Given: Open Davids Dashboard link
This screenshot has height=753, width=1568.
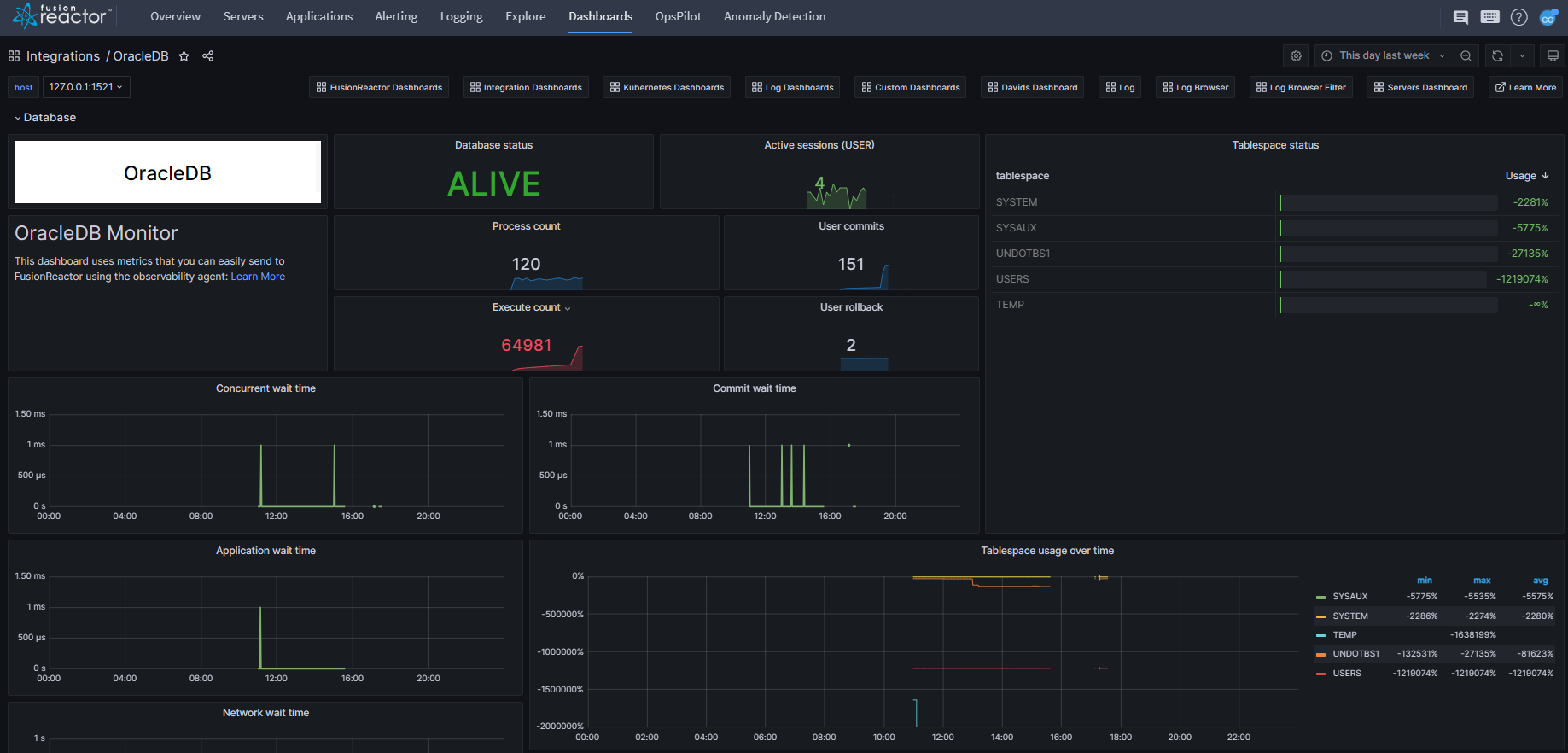Looking at the screenshot, I should [x=1033, y=87].
